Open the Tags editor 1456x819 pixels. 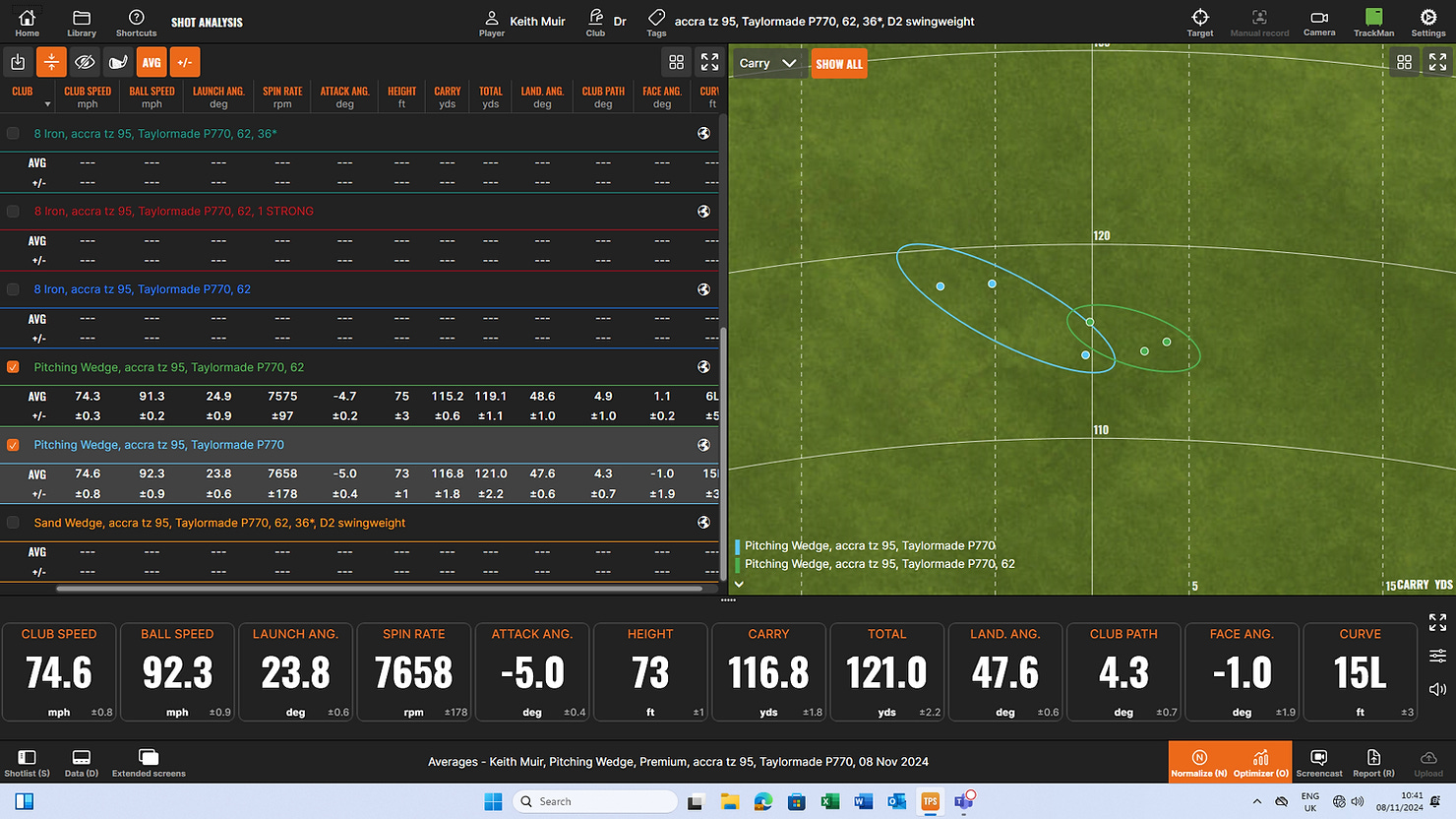(656, 22)
